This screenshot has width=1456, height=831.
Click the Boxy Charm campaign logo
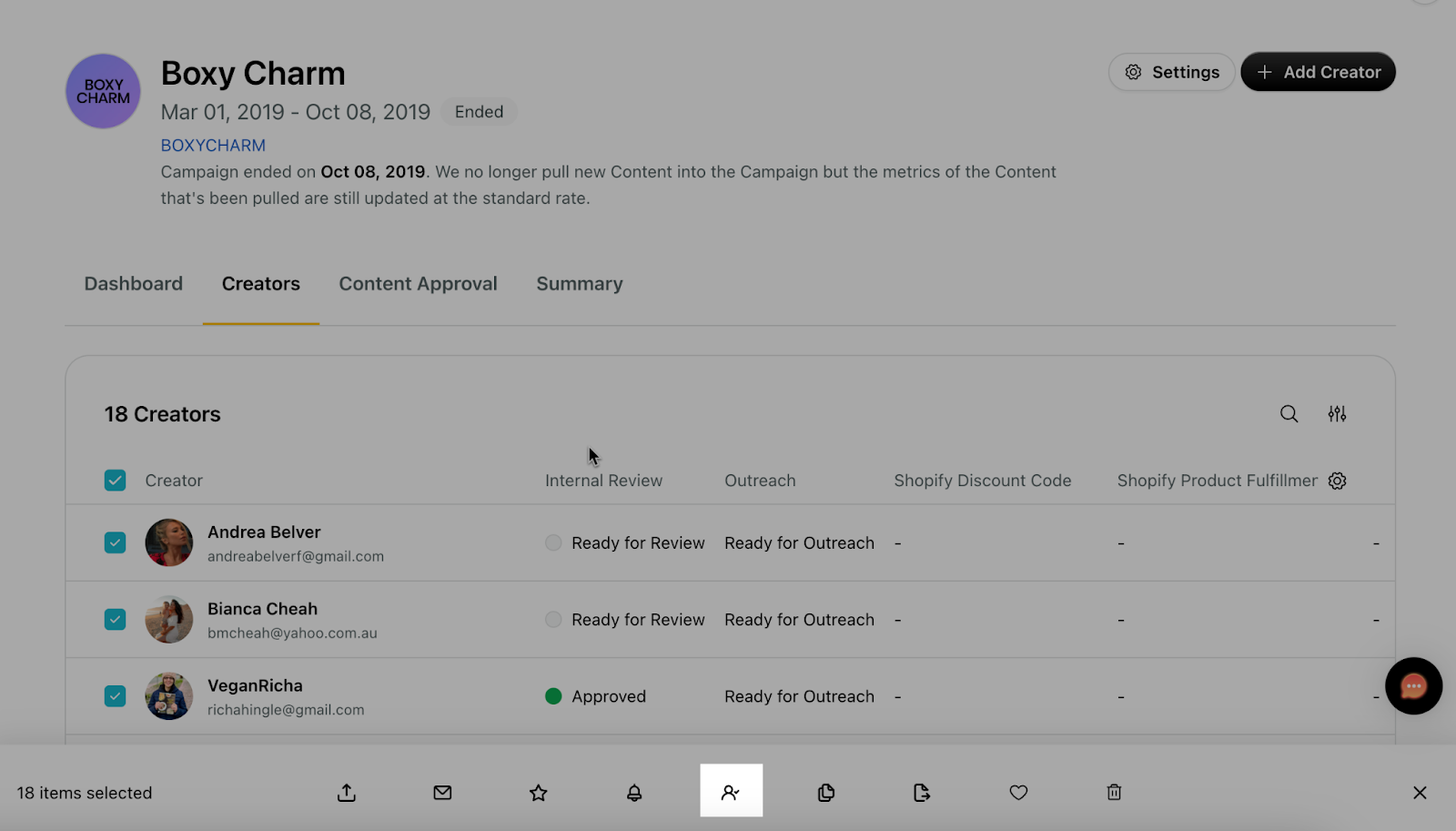(103, 91)
